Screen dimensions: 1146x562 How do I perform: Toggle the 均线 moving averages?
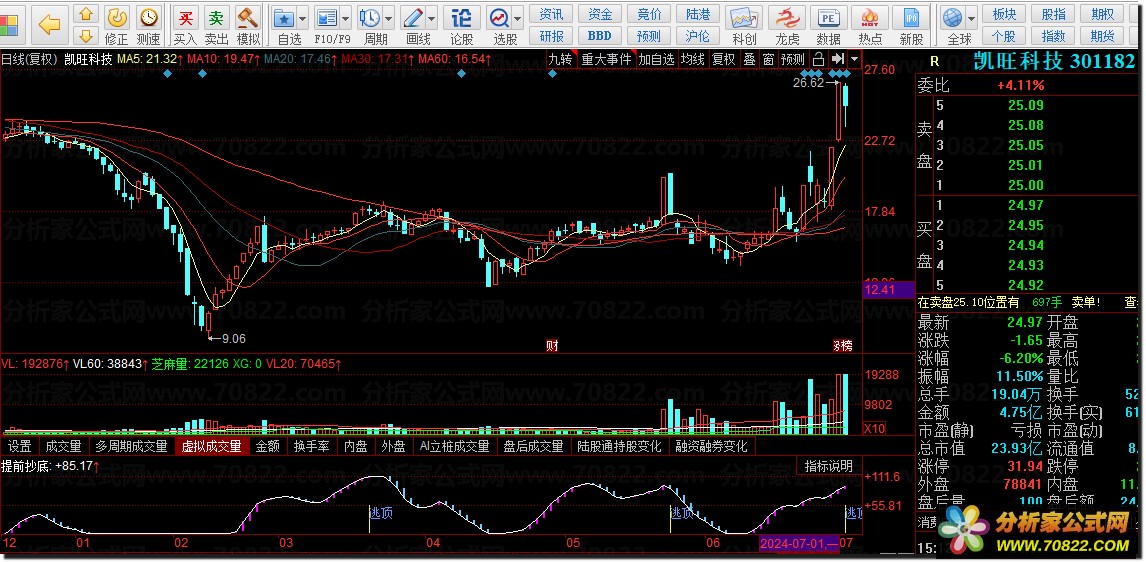[x=692, y=59]
